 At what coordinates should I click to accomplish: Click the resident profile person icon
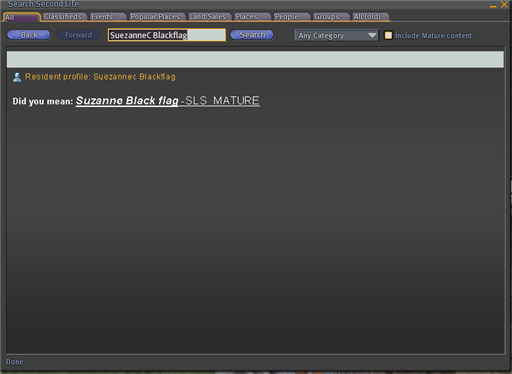17,77
